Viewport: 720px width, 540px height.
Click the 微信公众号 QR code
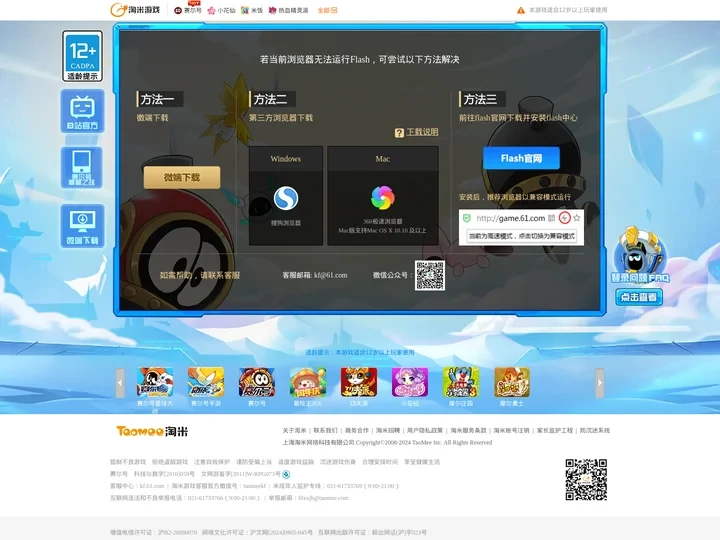[430, 276]
